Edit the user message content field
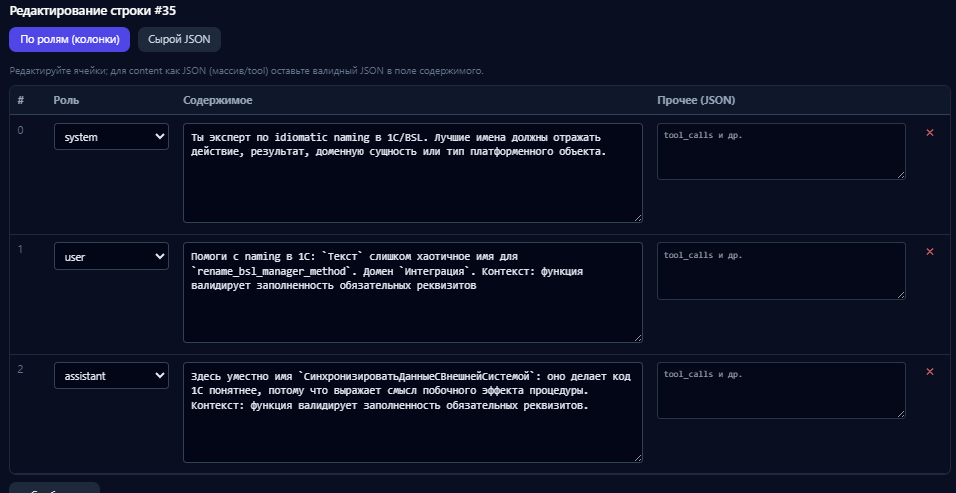This screenshot has width=956, height=493. pyautogui.click(x=413, y=293)
